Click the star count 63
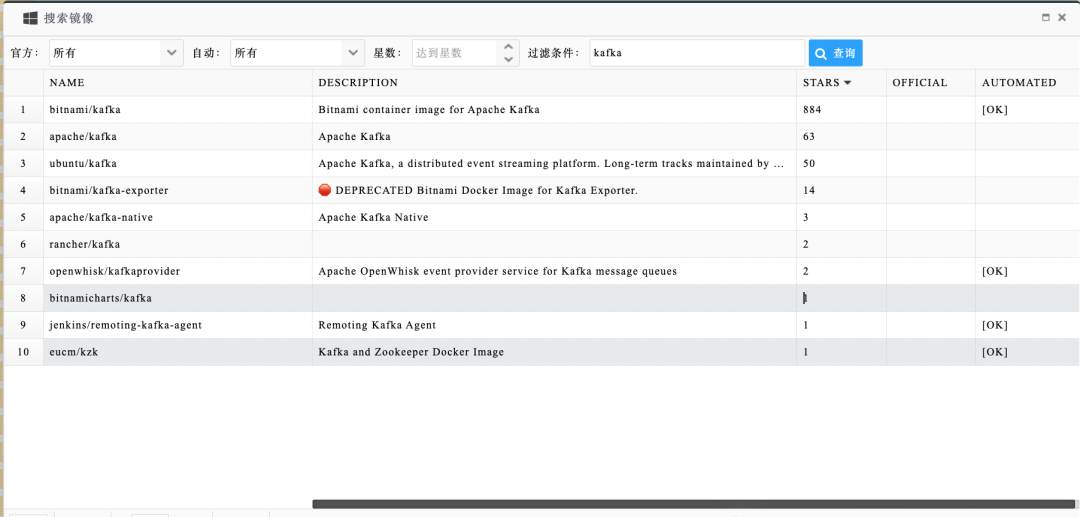This screenshot has height=517, width=1080. point(809,136)
